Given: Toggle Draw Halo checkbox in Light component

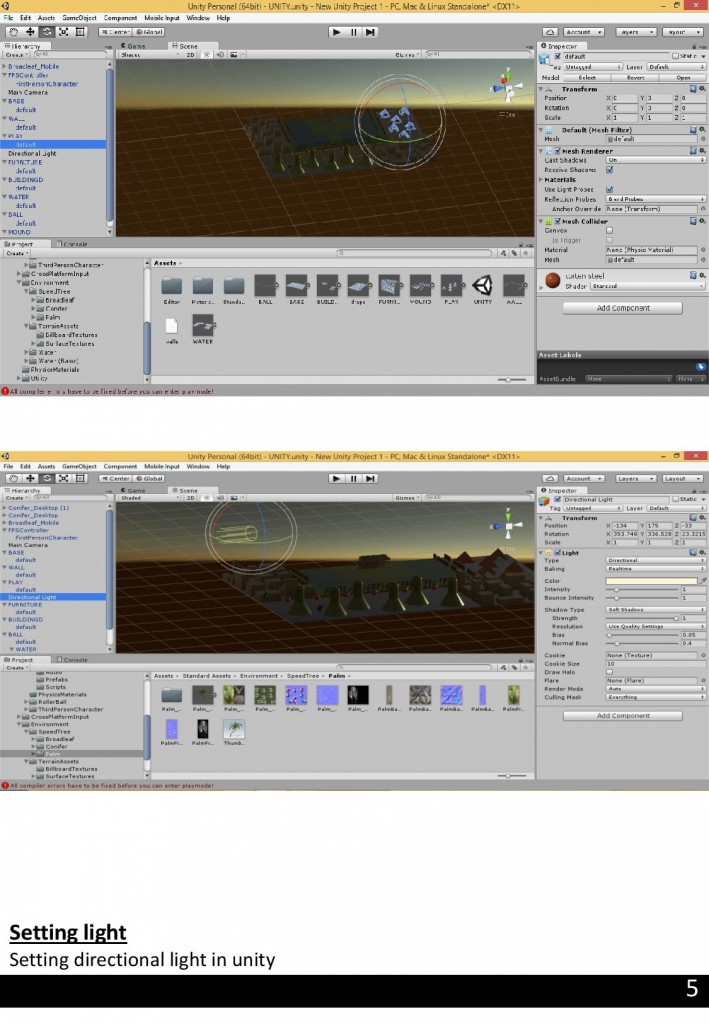Looking at the screenshot, I should [x=610, y=672].
